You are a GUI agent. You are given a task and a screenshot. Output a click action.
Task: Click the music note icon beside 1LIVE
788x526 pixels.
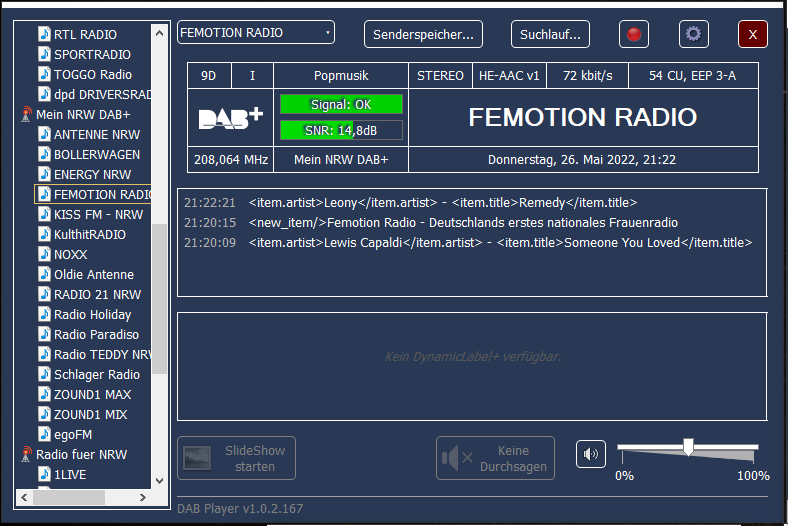(x=44, y=475)
